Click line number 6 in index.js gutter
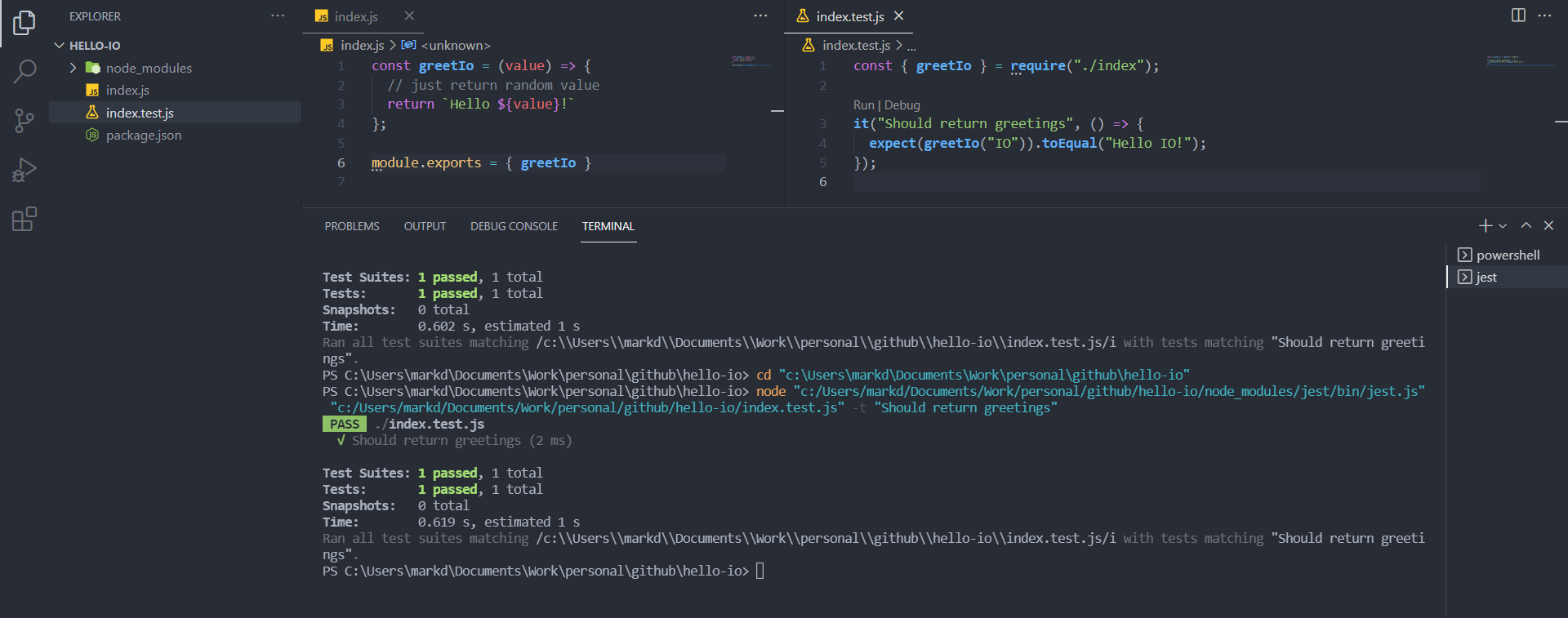 341,163
